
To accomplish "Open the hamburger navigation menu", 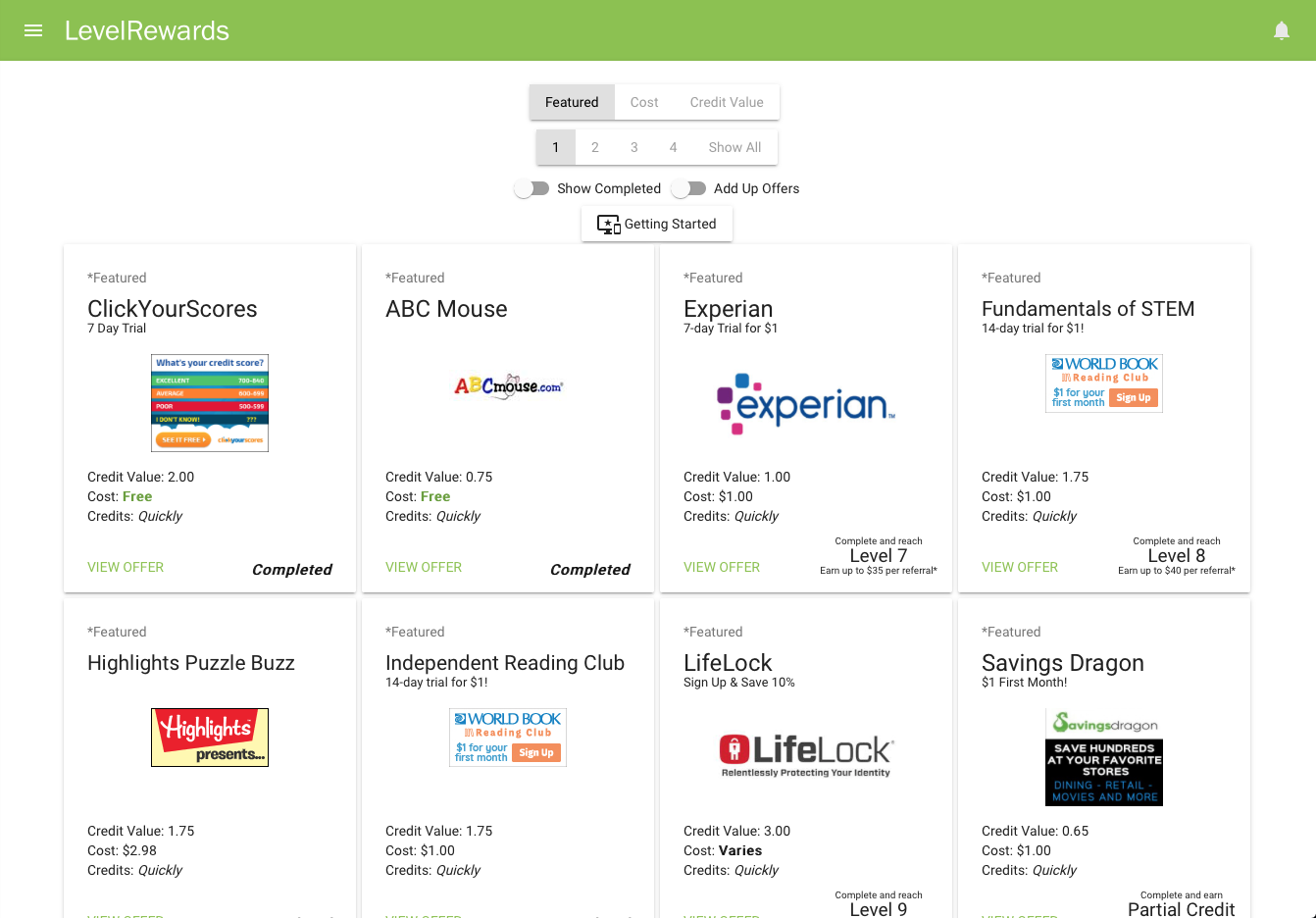I will click(33, 30).
